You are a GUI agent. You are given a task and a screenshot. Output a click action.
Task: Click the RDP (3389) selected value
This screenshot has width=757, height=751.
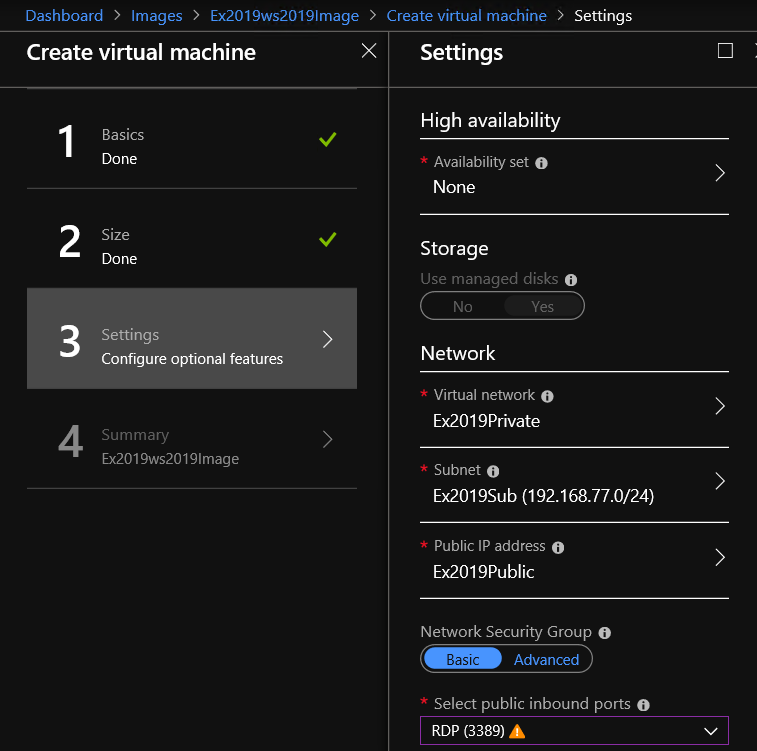[468, 731]
